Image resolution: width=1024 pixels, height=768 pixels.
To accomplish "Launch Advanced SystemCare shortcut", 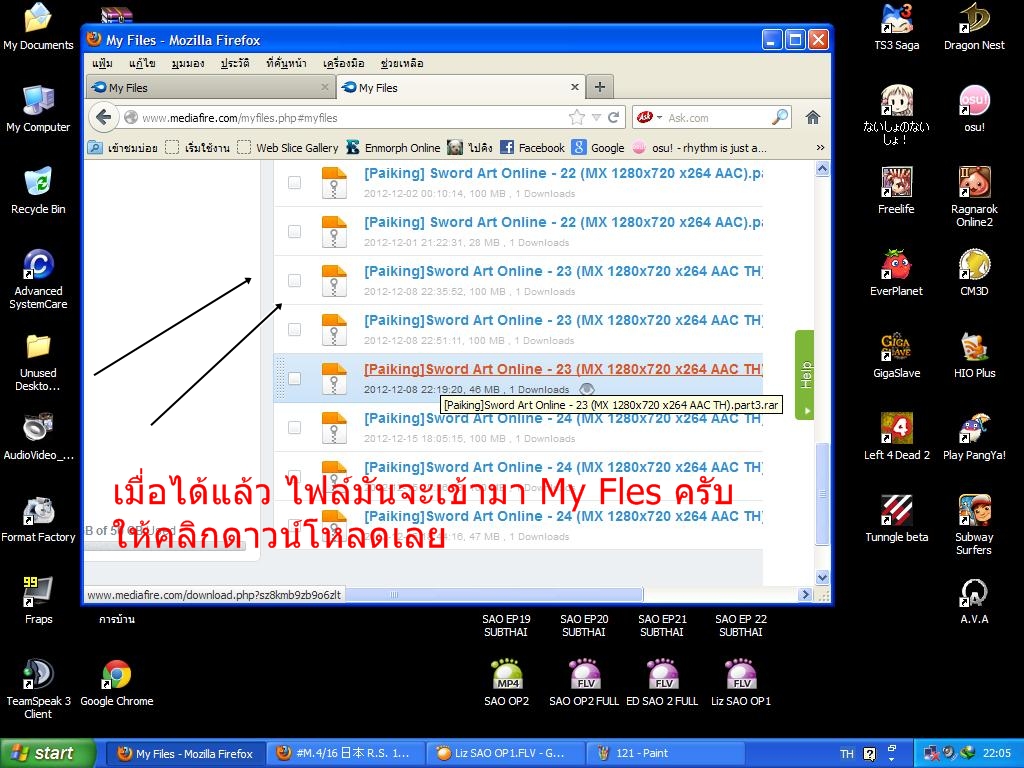I will (x=38, y=279).
